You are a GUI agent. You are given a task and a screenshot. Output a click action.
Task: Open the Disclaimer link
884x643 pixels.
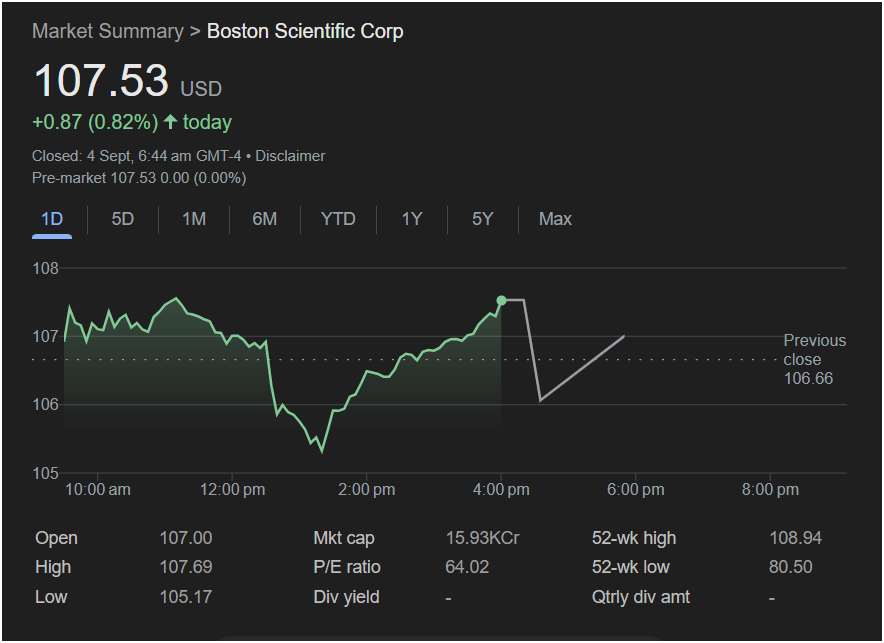click(x=290, y=156)
